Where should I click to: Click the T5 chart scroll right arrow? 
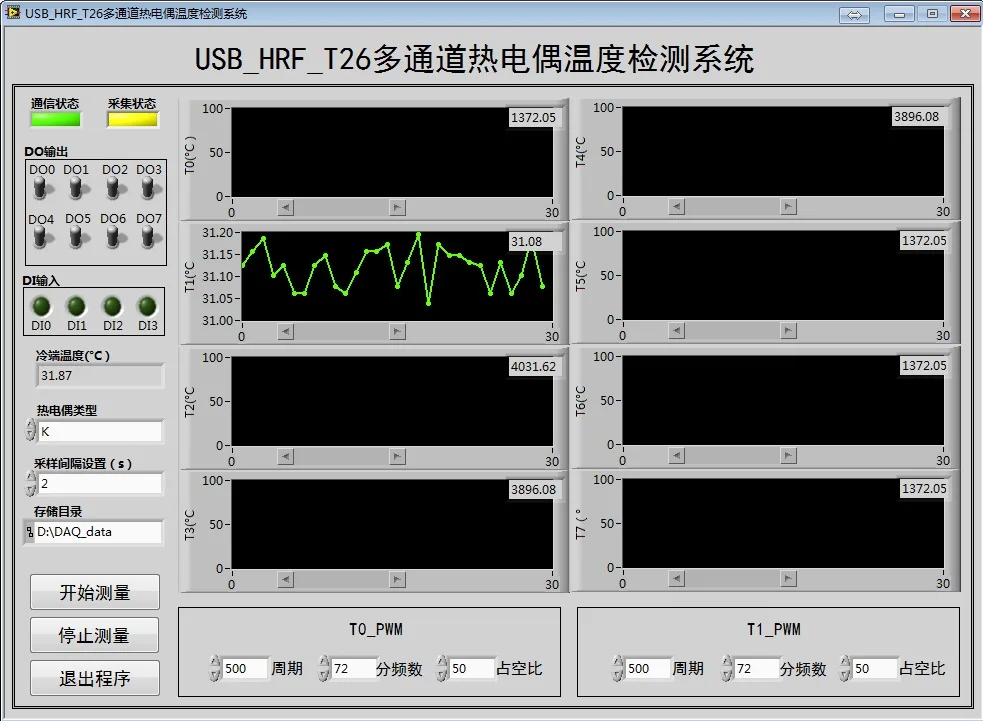point(789,330)
